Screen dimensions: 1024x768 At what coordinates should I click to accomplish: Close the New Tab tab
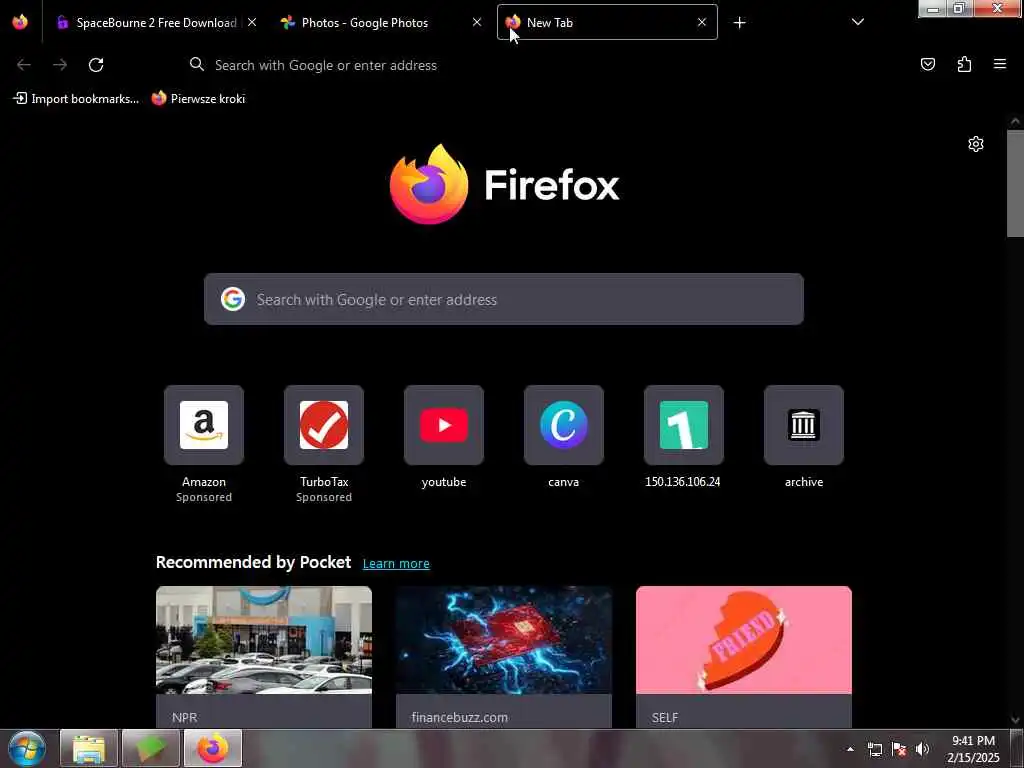701,22
